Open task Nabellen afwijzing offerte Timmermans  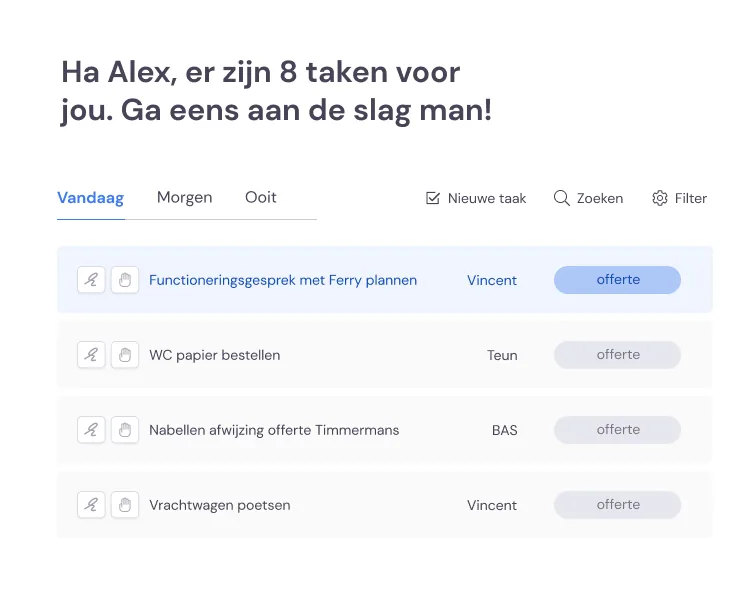274,430
